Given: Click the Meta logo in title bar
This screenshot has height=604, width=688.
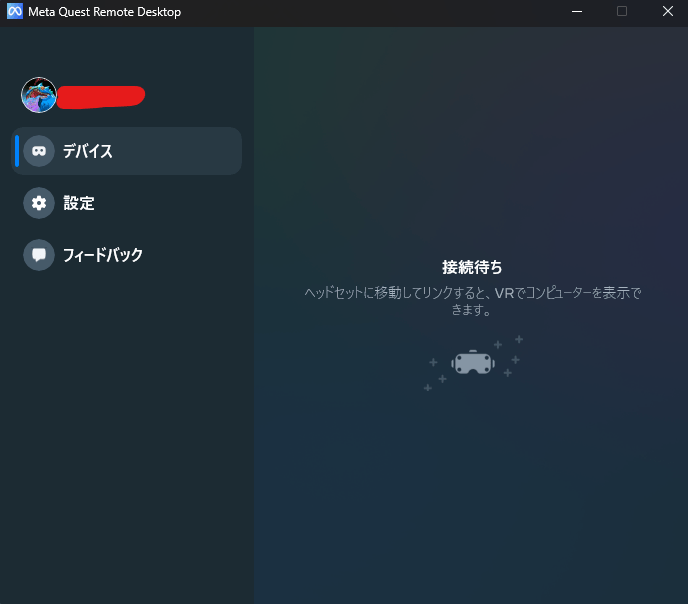Looking at the screenshot, I should pyautogui.click(x=14, y=11).
